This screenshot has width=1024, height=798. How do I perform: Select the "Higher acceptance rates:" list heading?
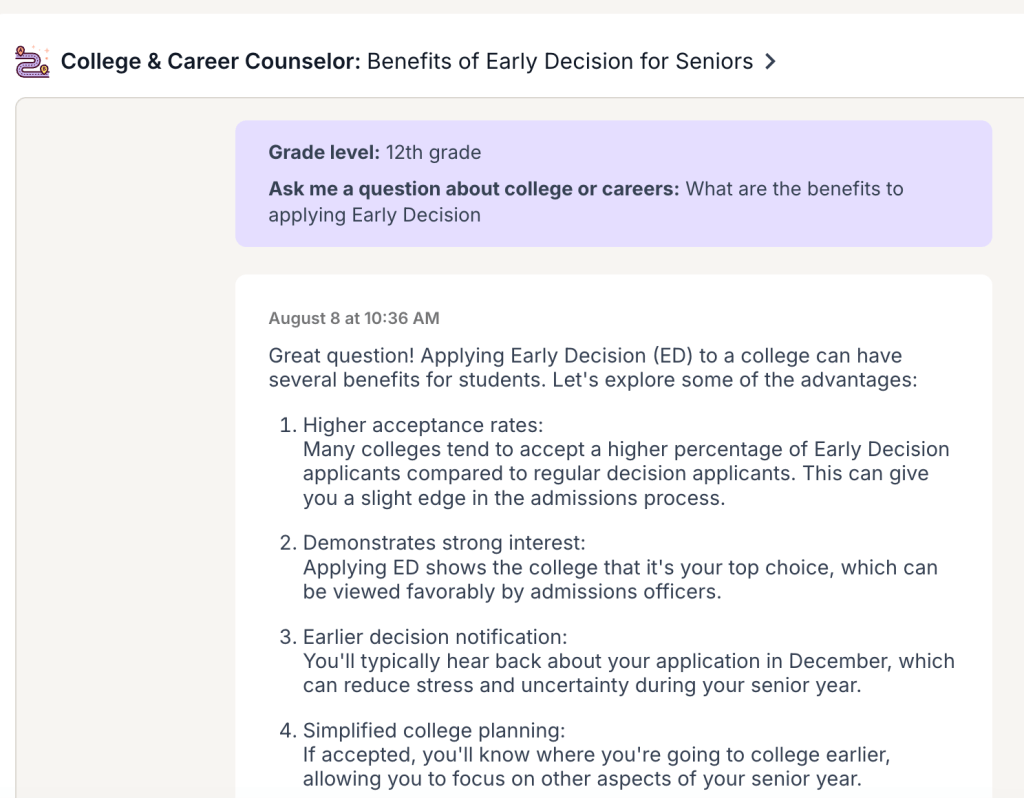click(422, 425)
